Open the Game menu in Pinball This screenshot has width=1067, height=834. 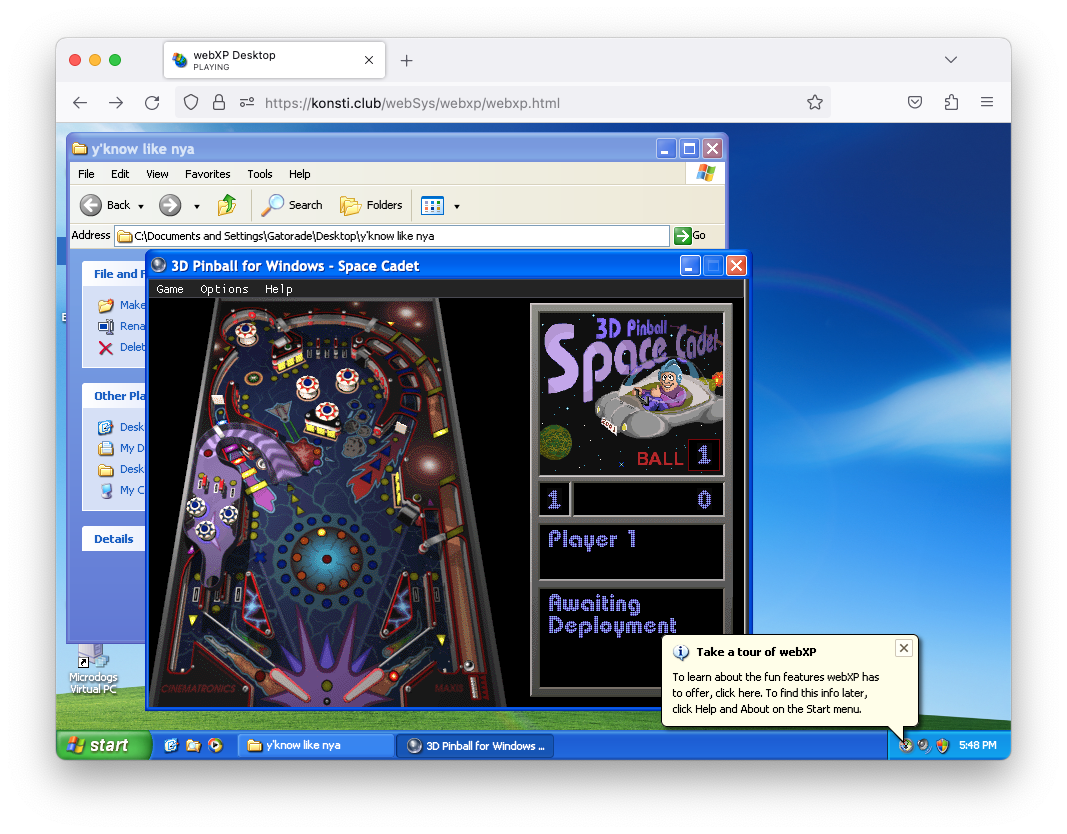[x=170, y=289]
